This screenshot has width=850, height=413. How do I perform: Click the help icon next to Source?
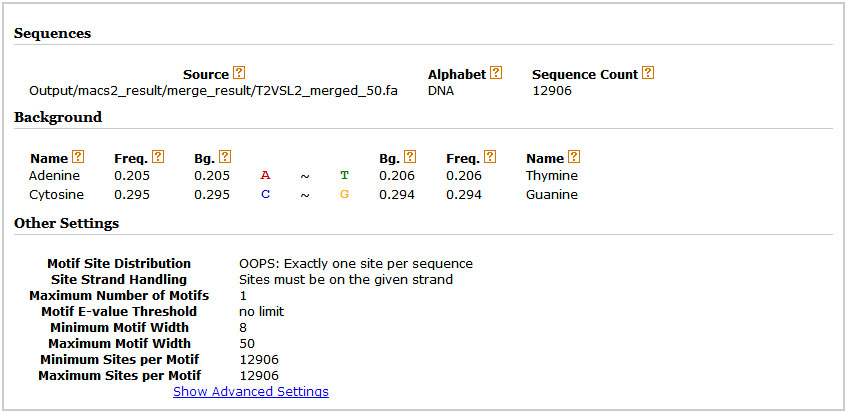click(x=239, y=74)
